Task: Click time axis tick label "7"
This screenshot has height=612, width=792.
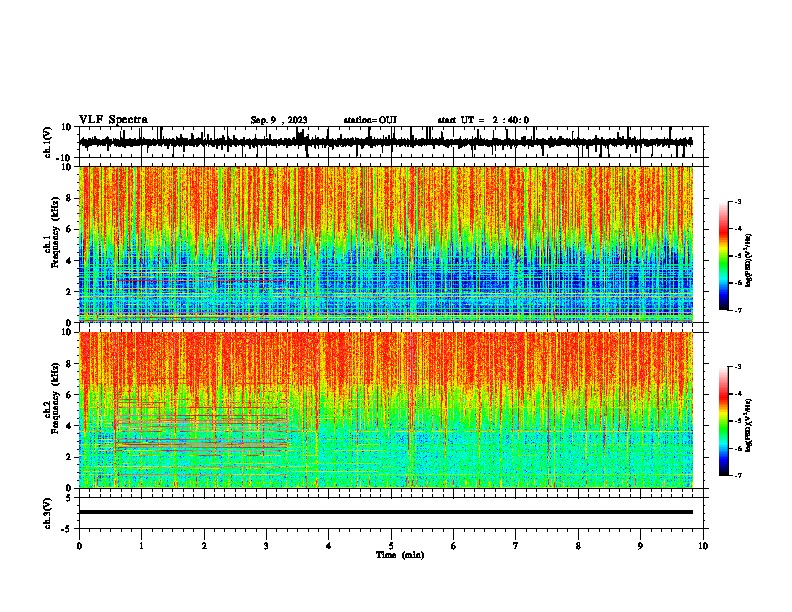Action: click(x=516, y=546)
